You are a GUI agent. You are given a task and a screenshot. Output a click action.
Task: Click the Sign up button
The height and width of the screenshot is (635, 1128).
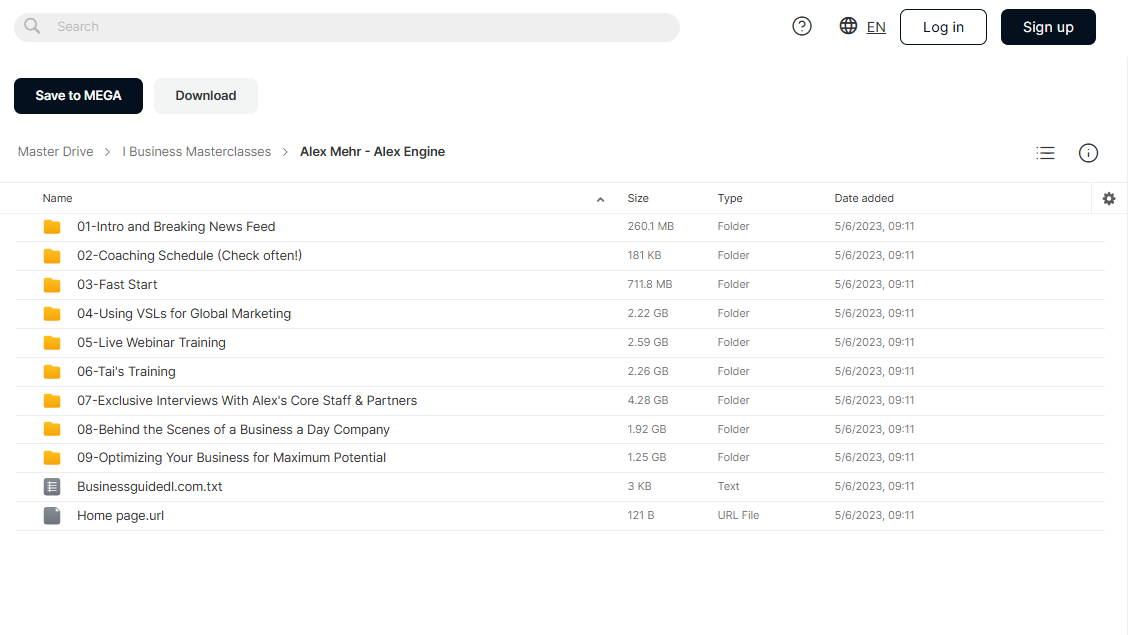tap(1048, 27)
